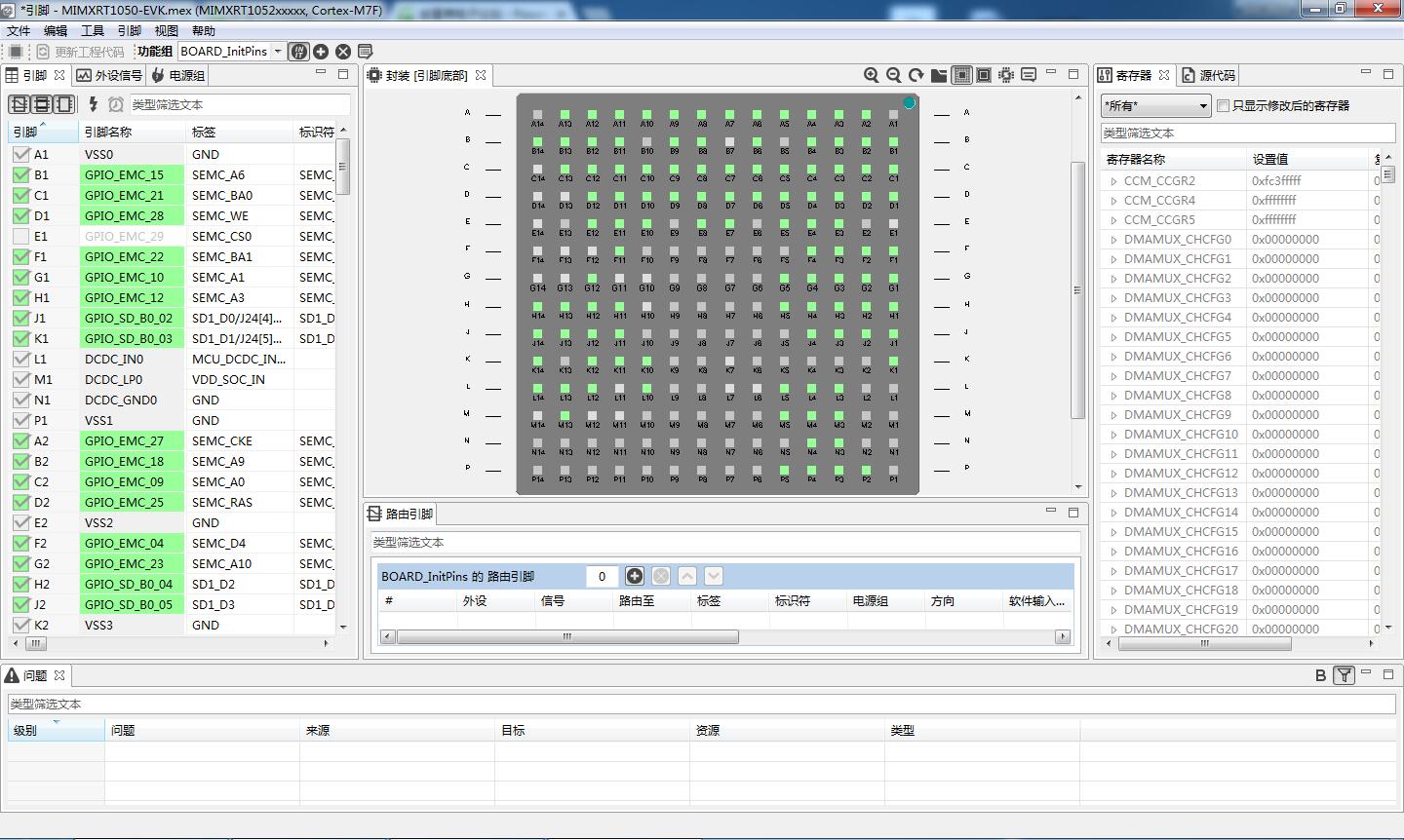The width and height of the screenshot is (1404, 840).
Task: Focus the 问题 panel filter text field
Action: [x=701, y=704]
